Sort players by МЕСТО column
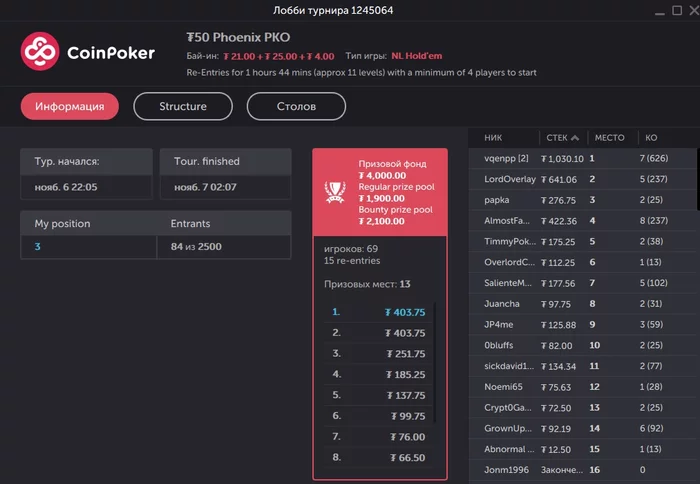The image size is (700, 484). 609,138
